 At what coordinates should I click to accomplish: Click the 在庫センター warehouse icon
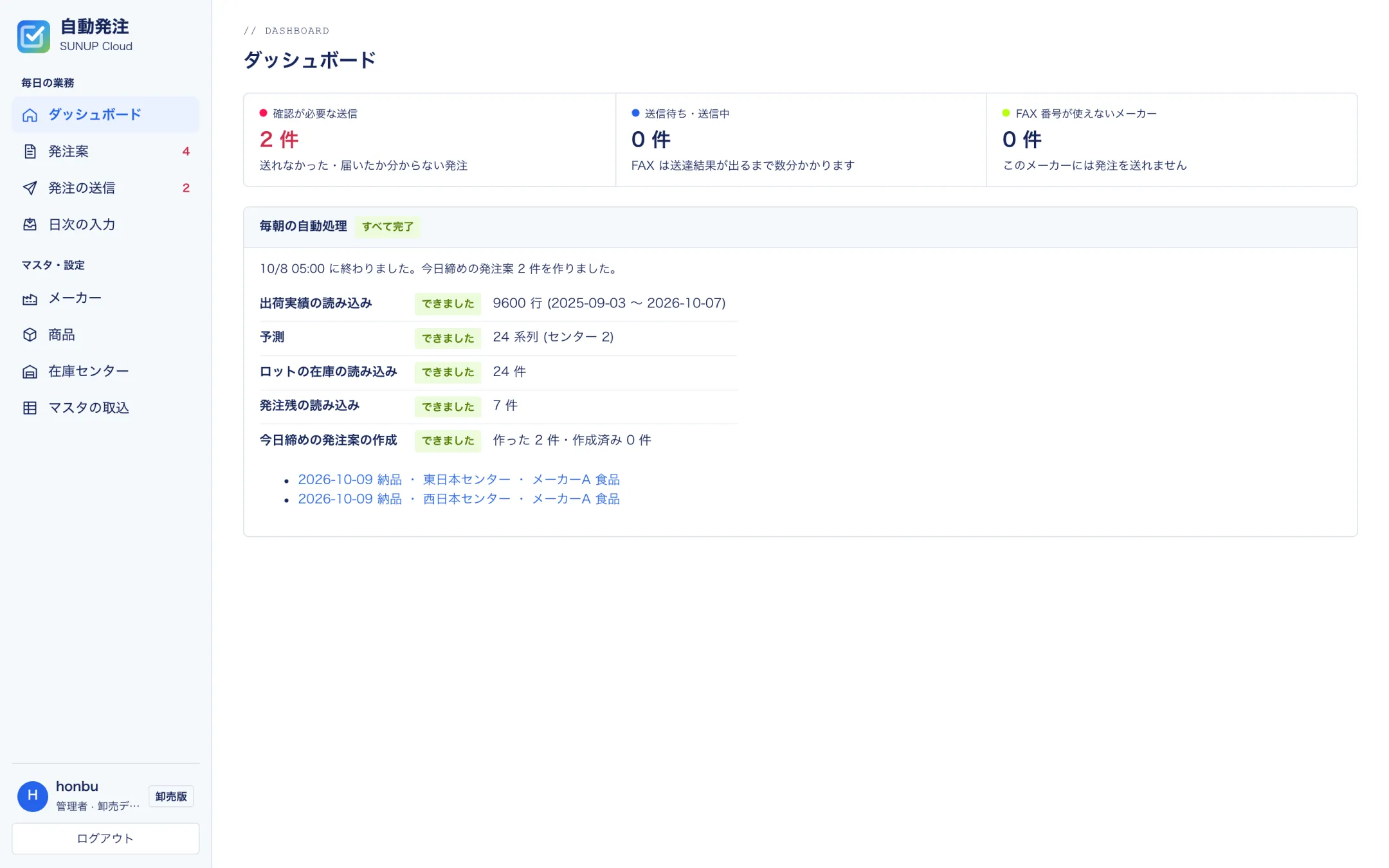(x=30, y=372)
